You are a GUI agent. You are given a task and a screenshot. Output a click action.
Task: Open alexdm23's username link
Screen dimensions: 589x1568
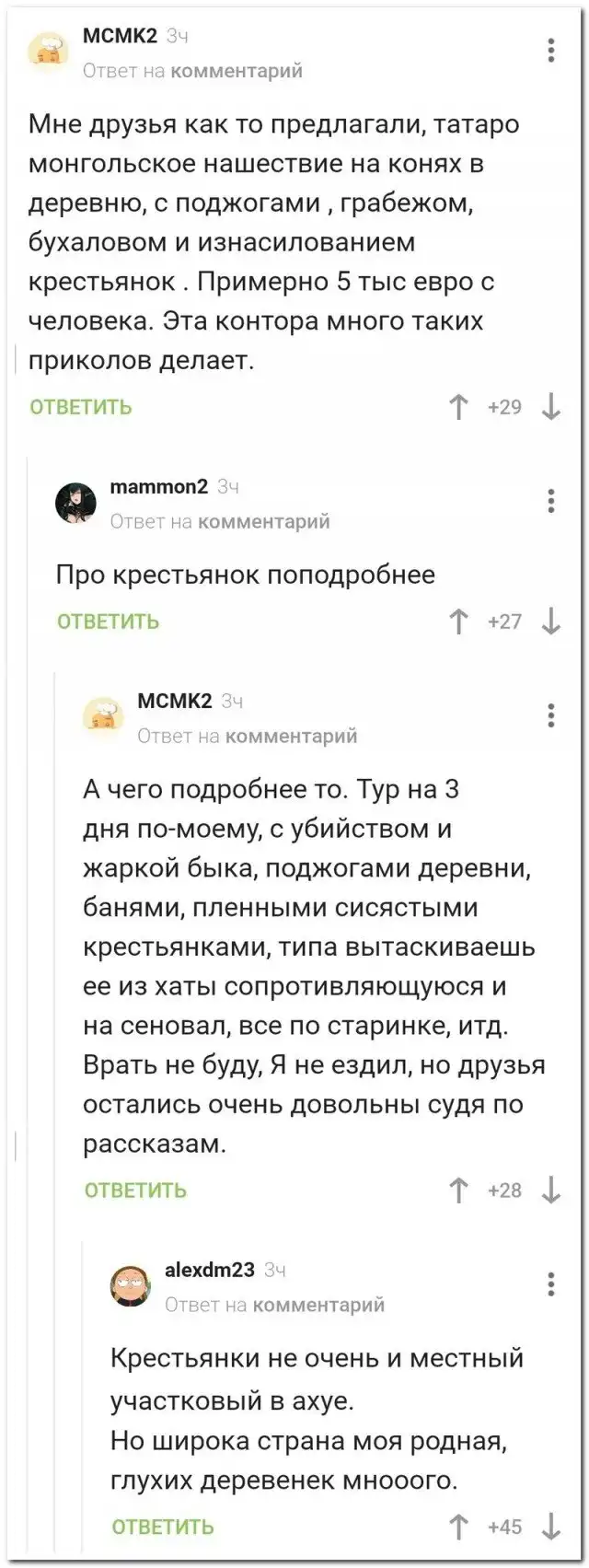pos(209,1270)
